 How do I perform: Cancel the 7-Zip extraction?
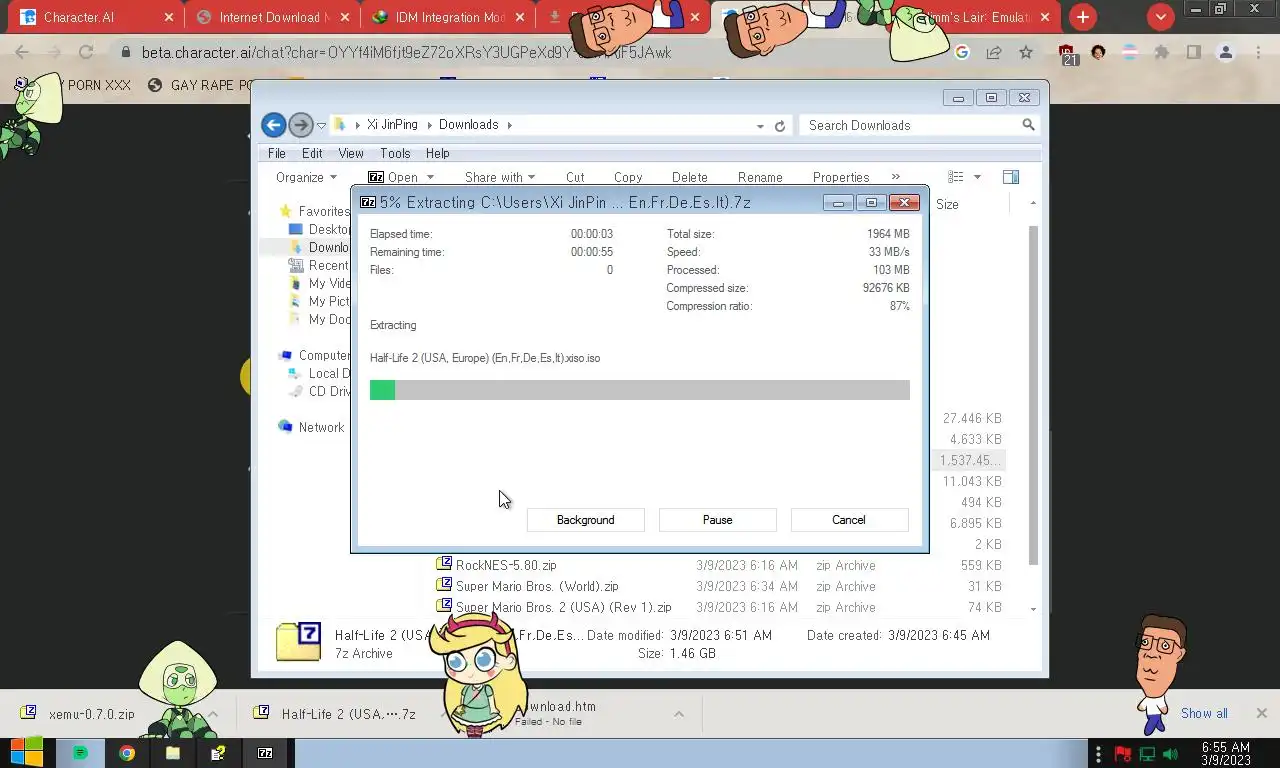pos(849,520)
